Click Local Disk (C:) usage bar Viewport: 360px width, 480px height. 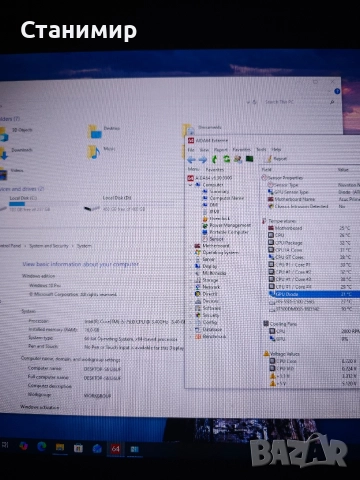click(x=17, y=204)
